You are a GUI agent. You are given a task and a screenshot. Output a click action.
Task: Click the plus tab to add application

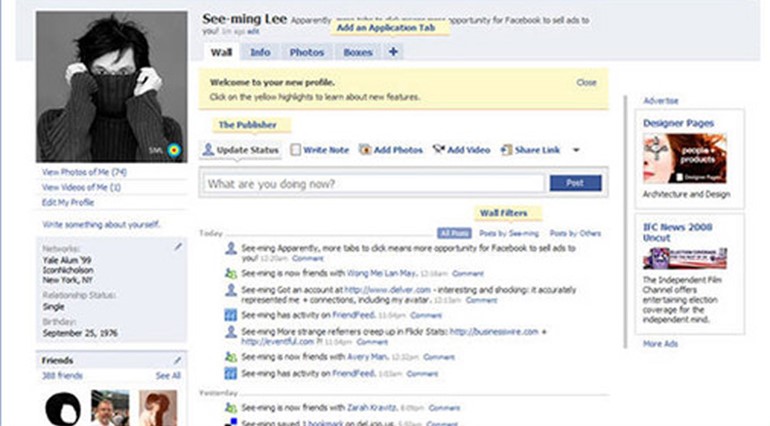tap(393, 52)
